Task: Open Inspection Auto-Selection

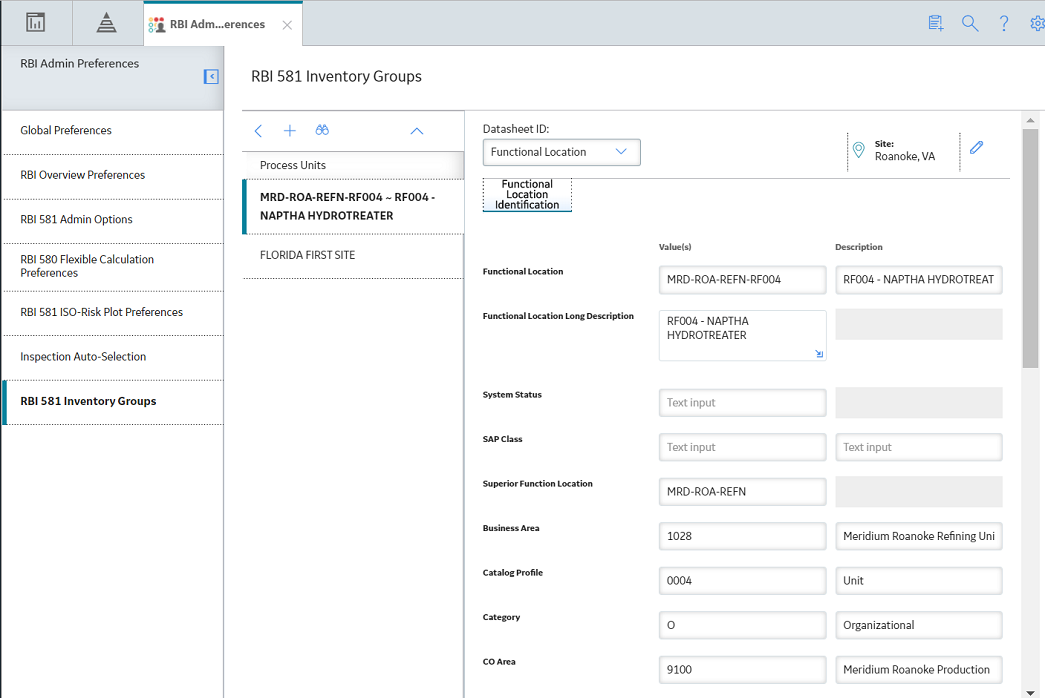Action: point(113,357)
